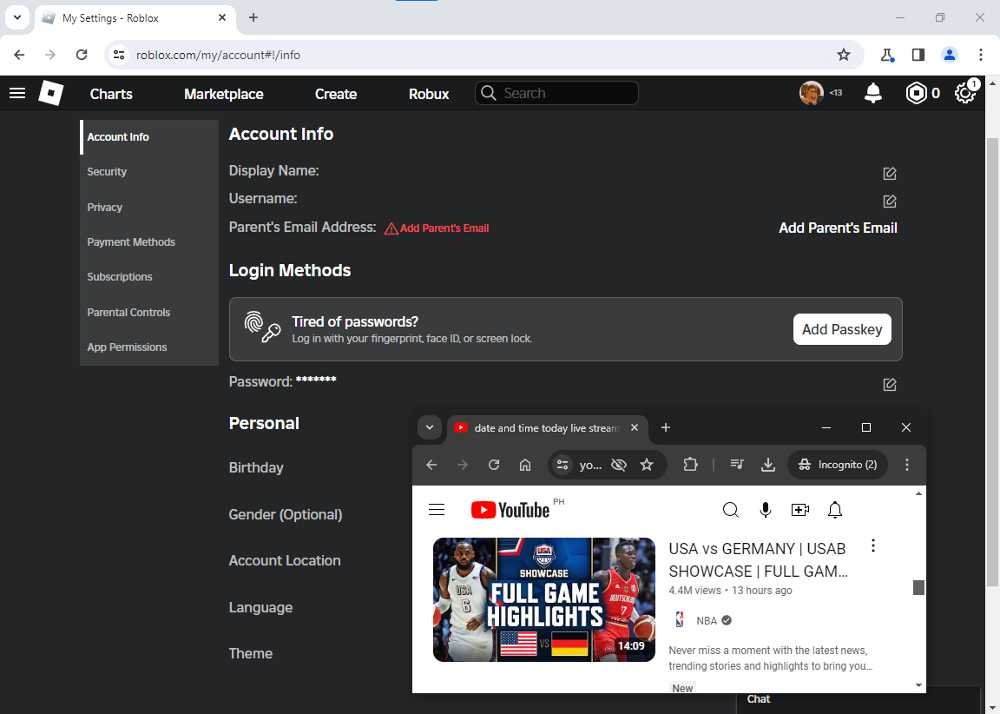Click the password edit icon
This screenshot has height=714, width=1000.
coord(889,384)
